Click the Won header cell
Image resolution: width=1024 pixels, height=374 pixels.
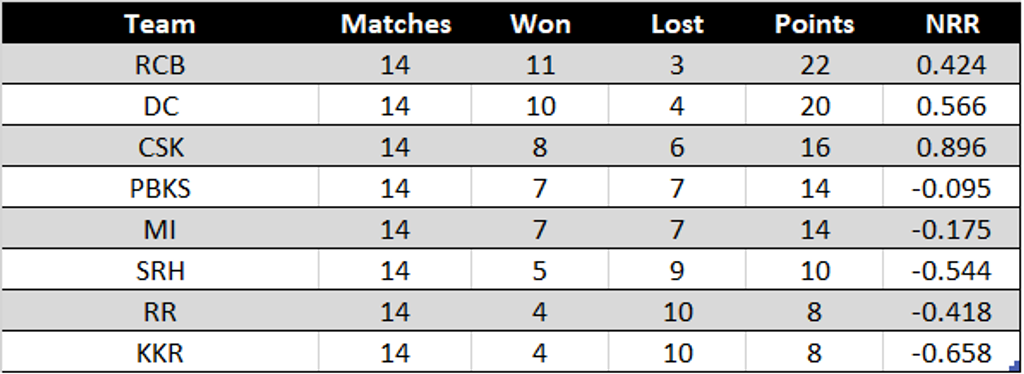[x=540, y=24]
